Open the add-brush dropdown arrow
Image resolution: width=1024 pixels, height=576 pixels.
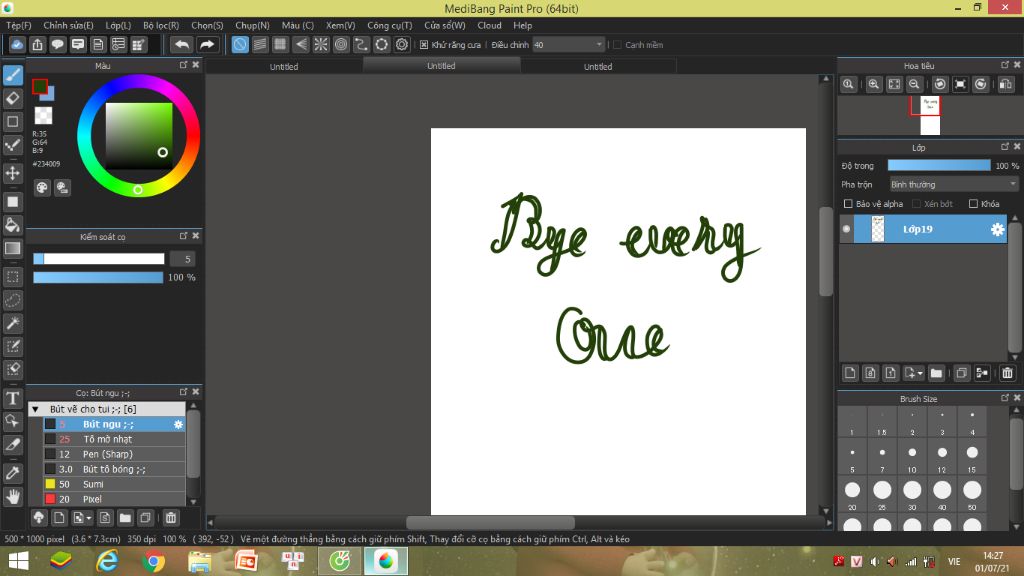[x=89, y=519]
